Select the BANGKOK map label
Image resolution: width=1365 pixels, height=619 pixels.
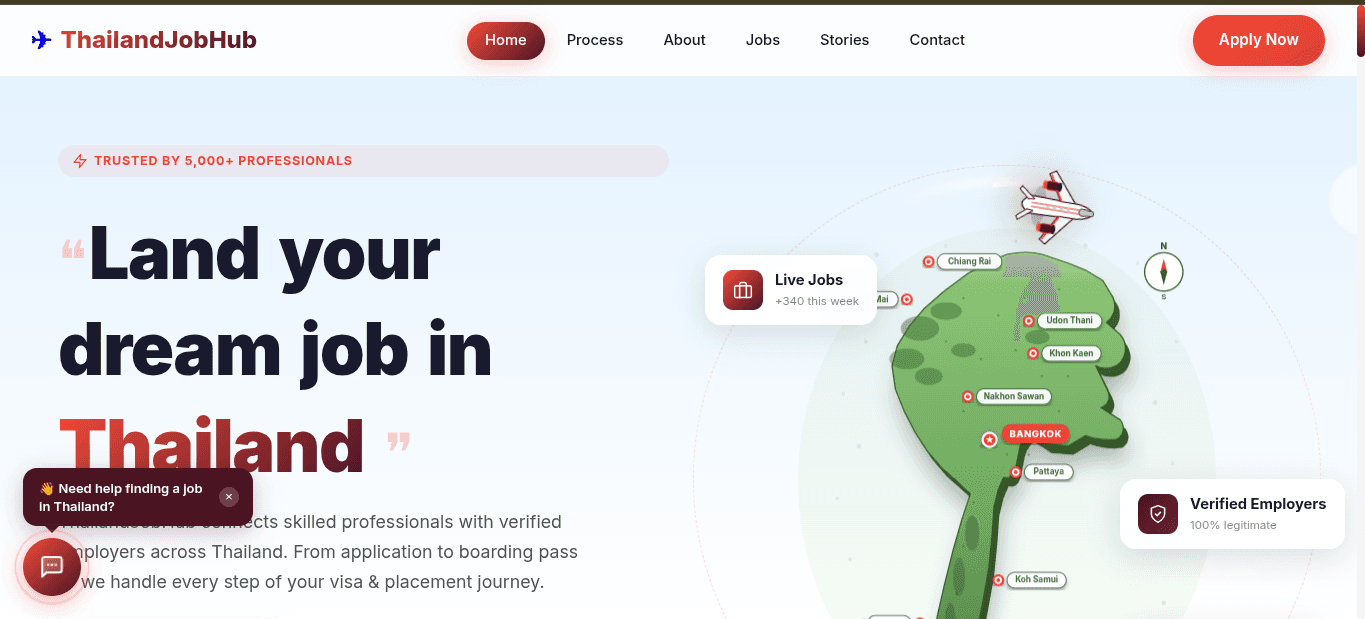(x=1035, y=434)
